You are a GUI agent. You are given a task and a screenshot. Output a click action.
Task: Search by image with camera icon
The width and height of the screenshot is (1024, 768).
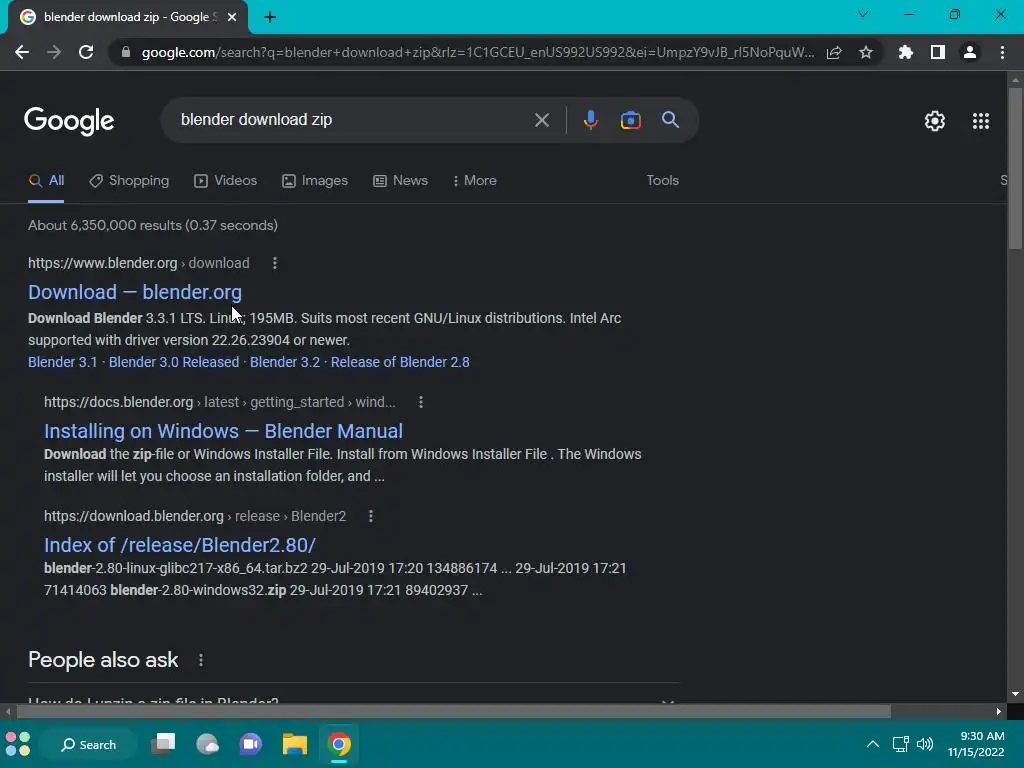(x=630, y=120)
